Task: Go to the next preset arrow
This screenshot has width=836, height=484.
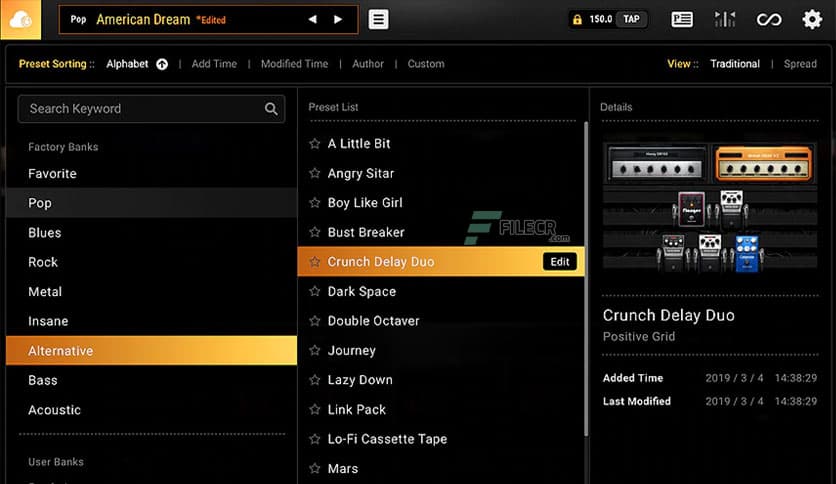Action: (x=338, y=19)
